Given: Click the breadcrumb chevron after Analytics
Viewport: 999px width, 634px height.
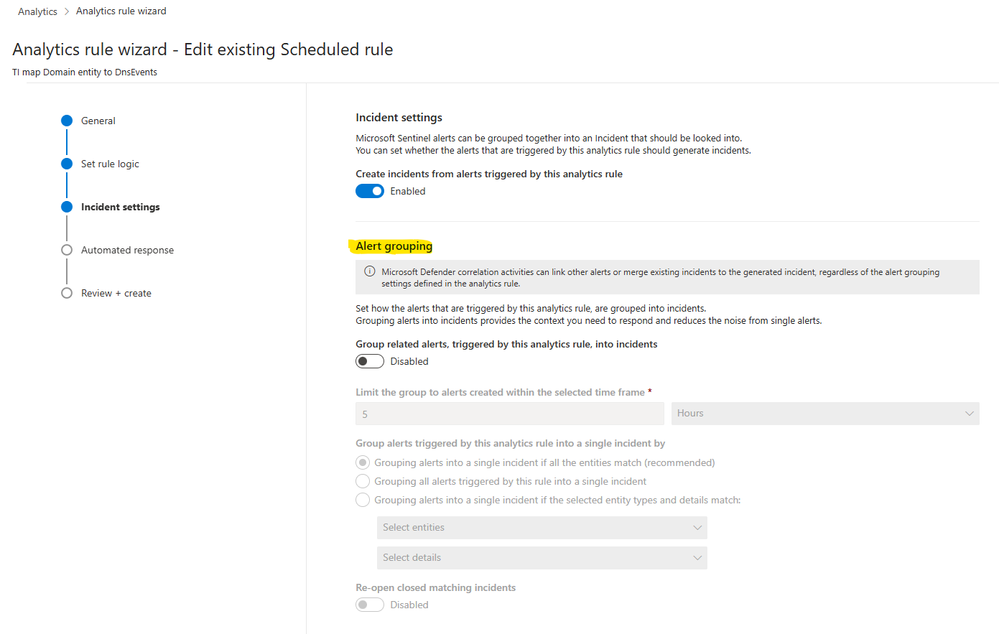Looking at the screenshot, I should pyautogui.click(x=67, y=11).
